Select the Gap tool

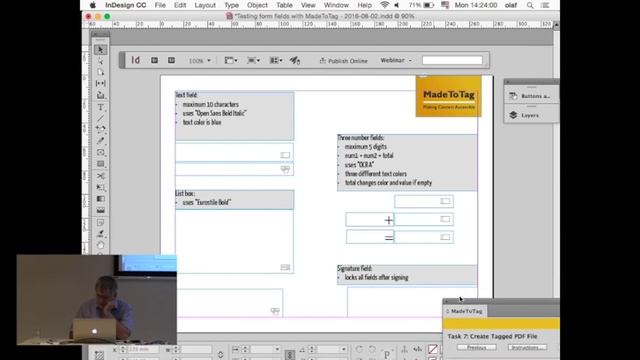tap(100, 83)
